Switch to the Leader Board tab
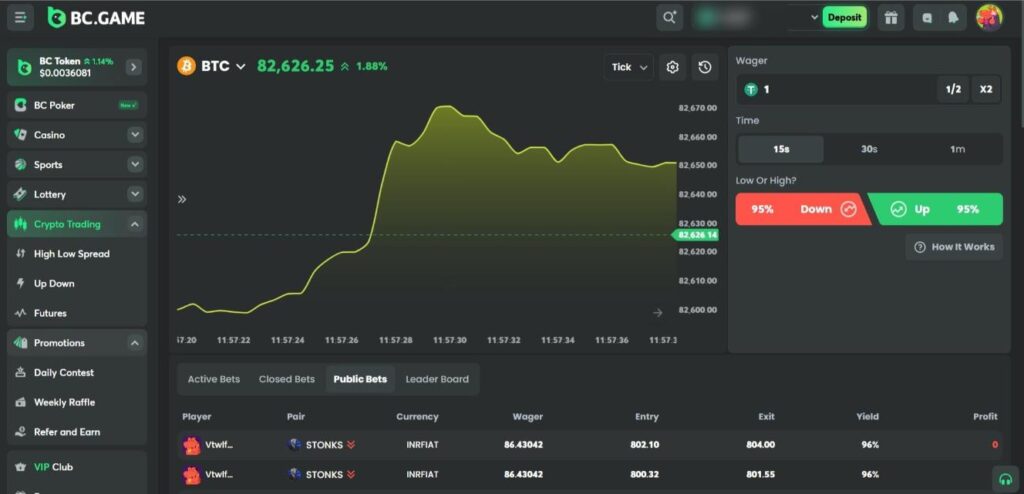Screen dimensions: 1024x494 (437, 379)
